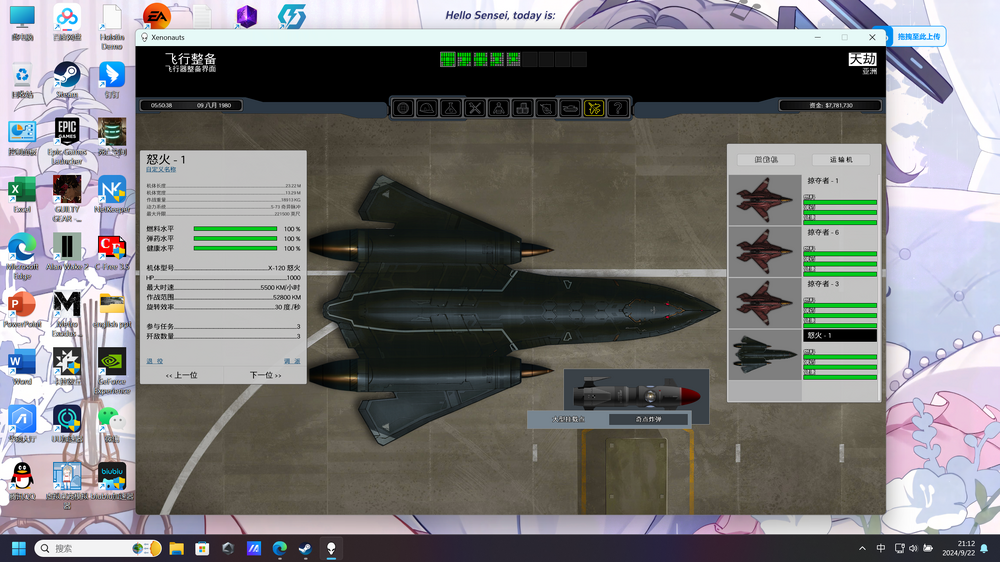This screenshot has height=562, width=1000.
Task: Open the Windows Start menu
Action: click(18, 549)
